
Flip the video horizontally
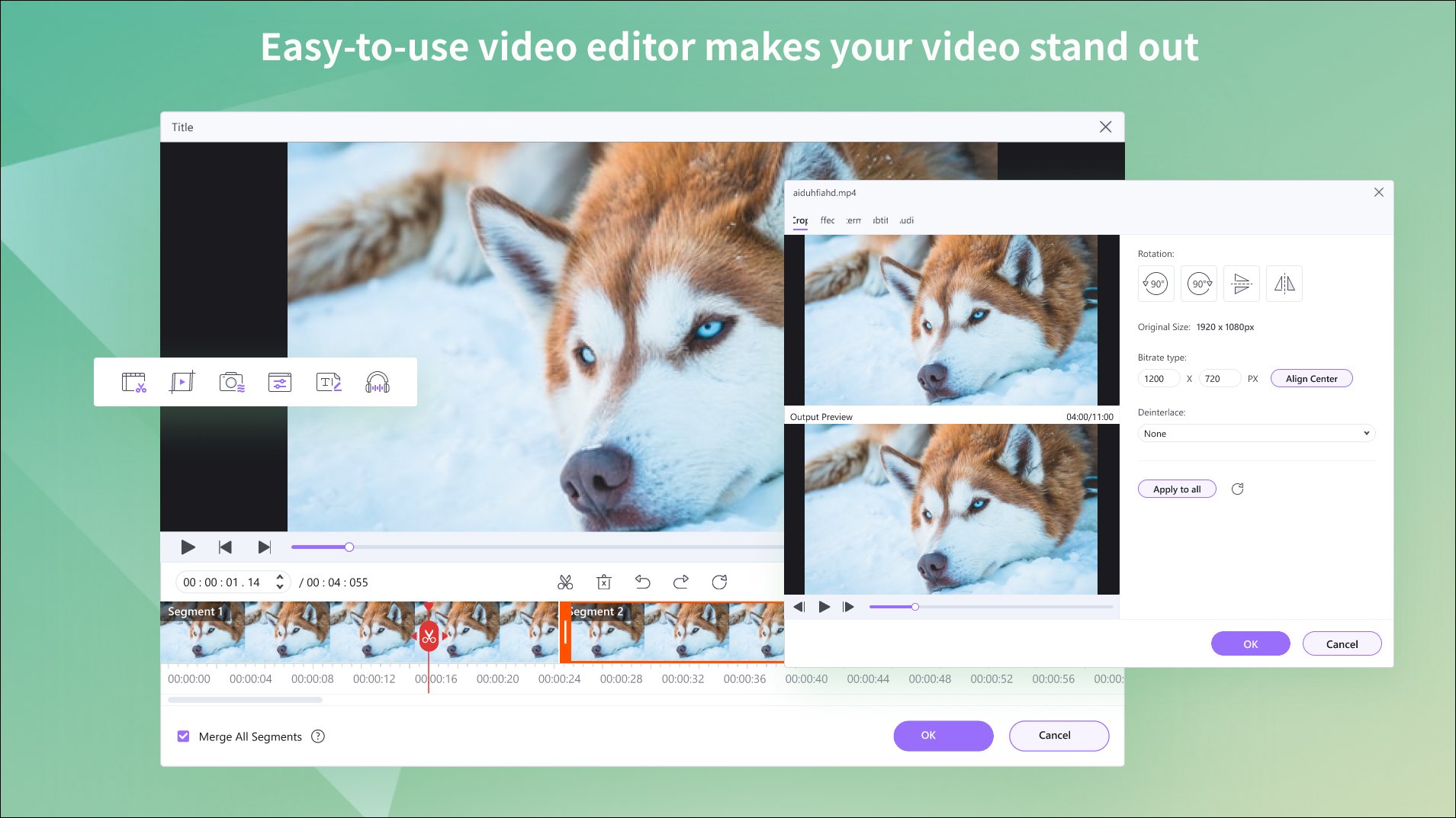point(1284,284)
